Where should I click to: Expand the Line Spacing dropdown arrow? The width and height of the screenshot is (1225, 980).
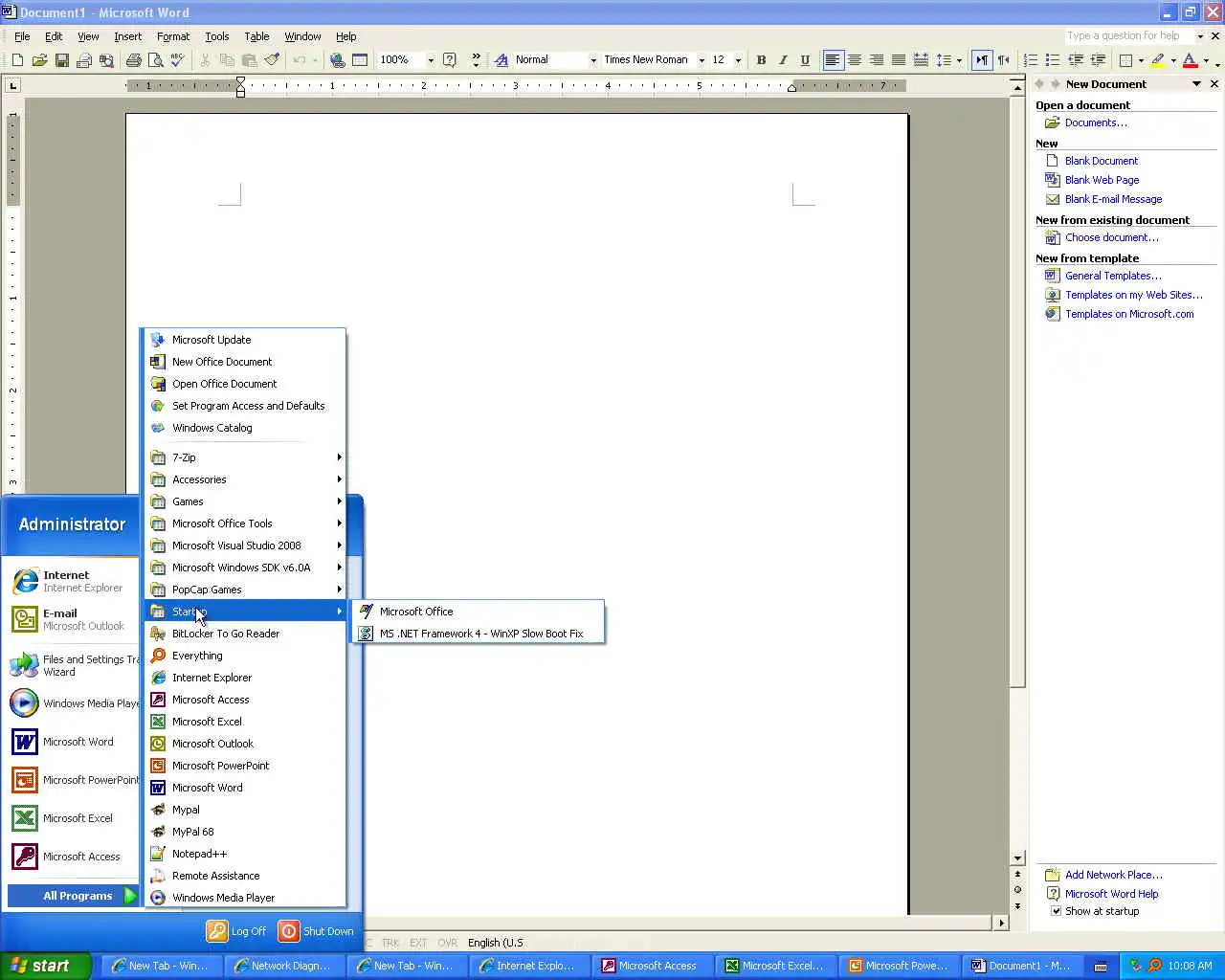click(x=959, y=59)
